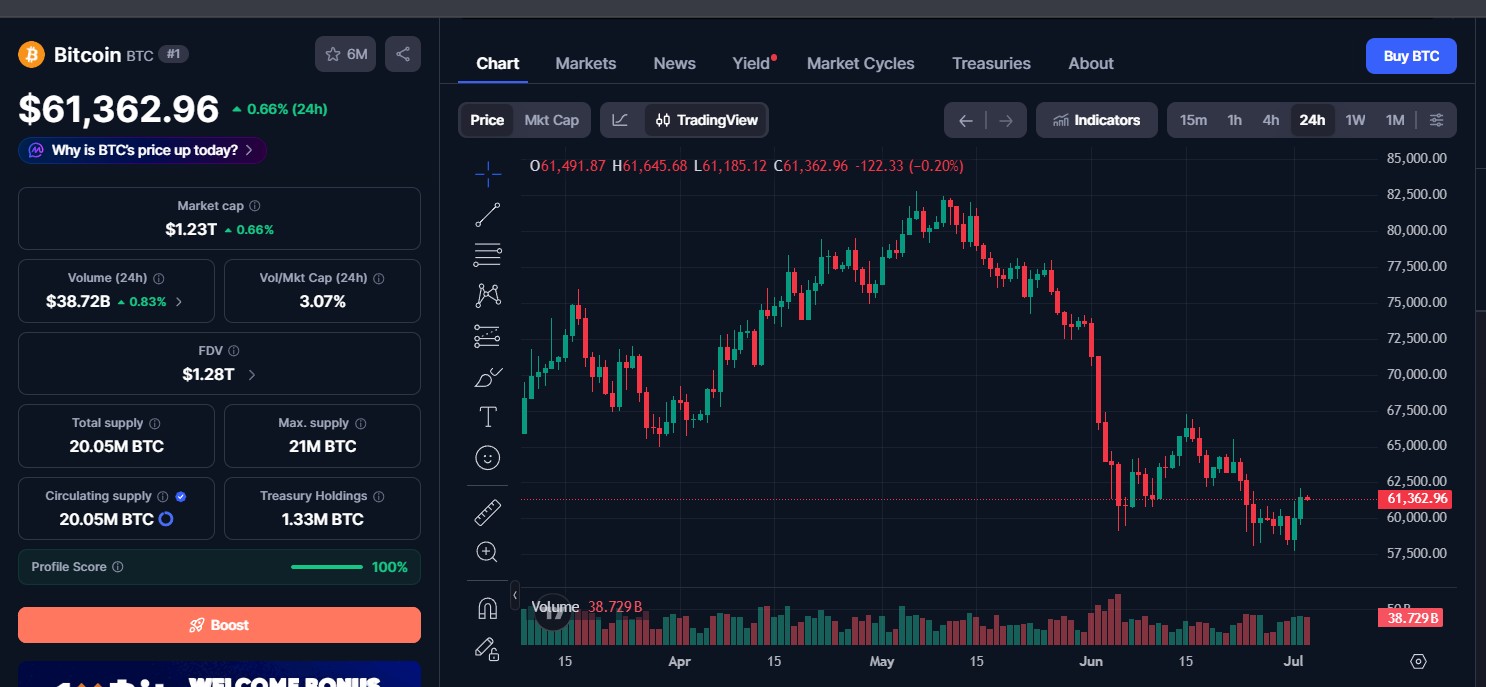Set chart interval to 15m

click(x=1193, y=120)
